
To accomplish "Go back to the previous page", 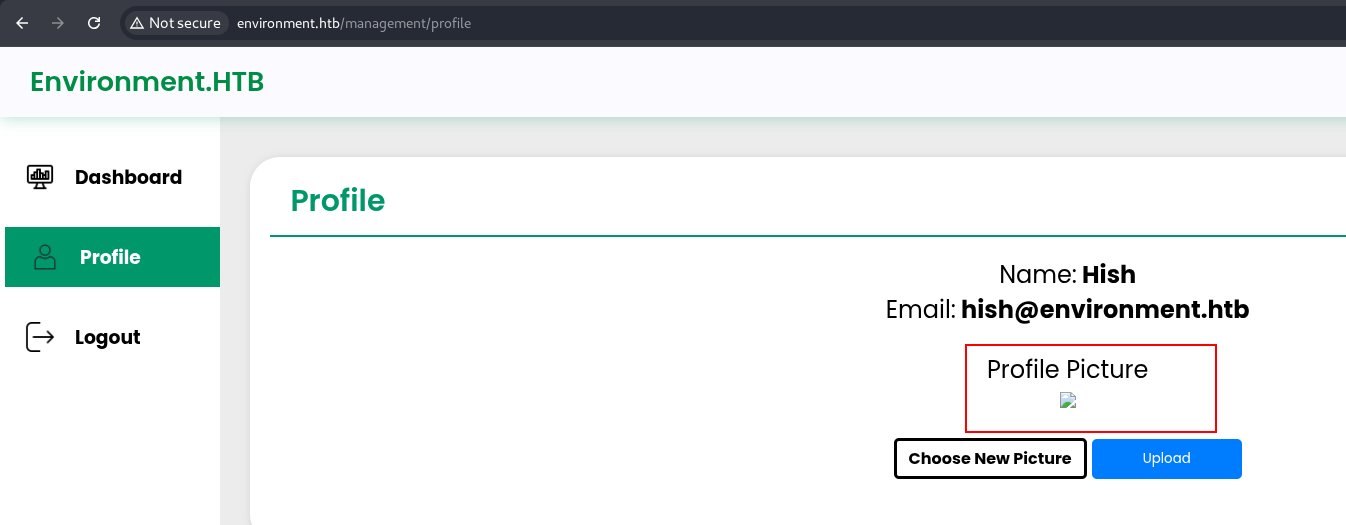I will click(x=22, y=23).
